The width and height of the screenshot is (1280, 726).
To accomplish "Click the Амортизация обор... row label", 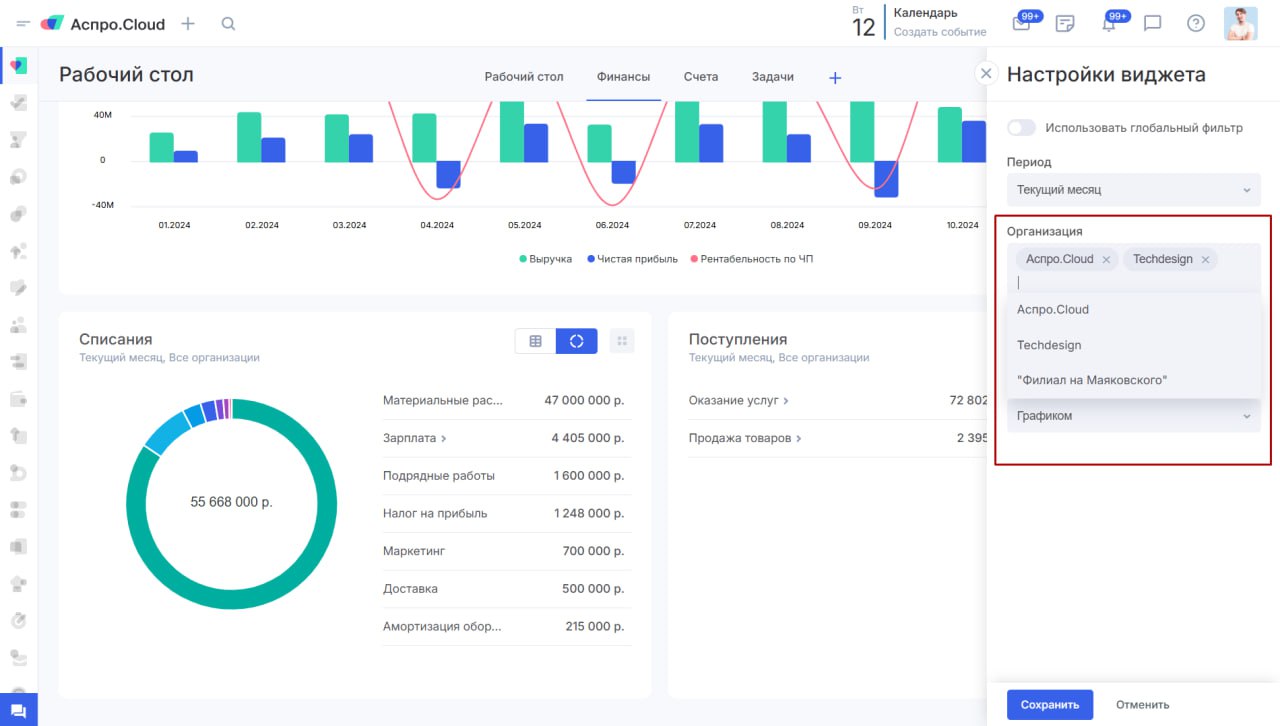I will [x=442, y=627].
